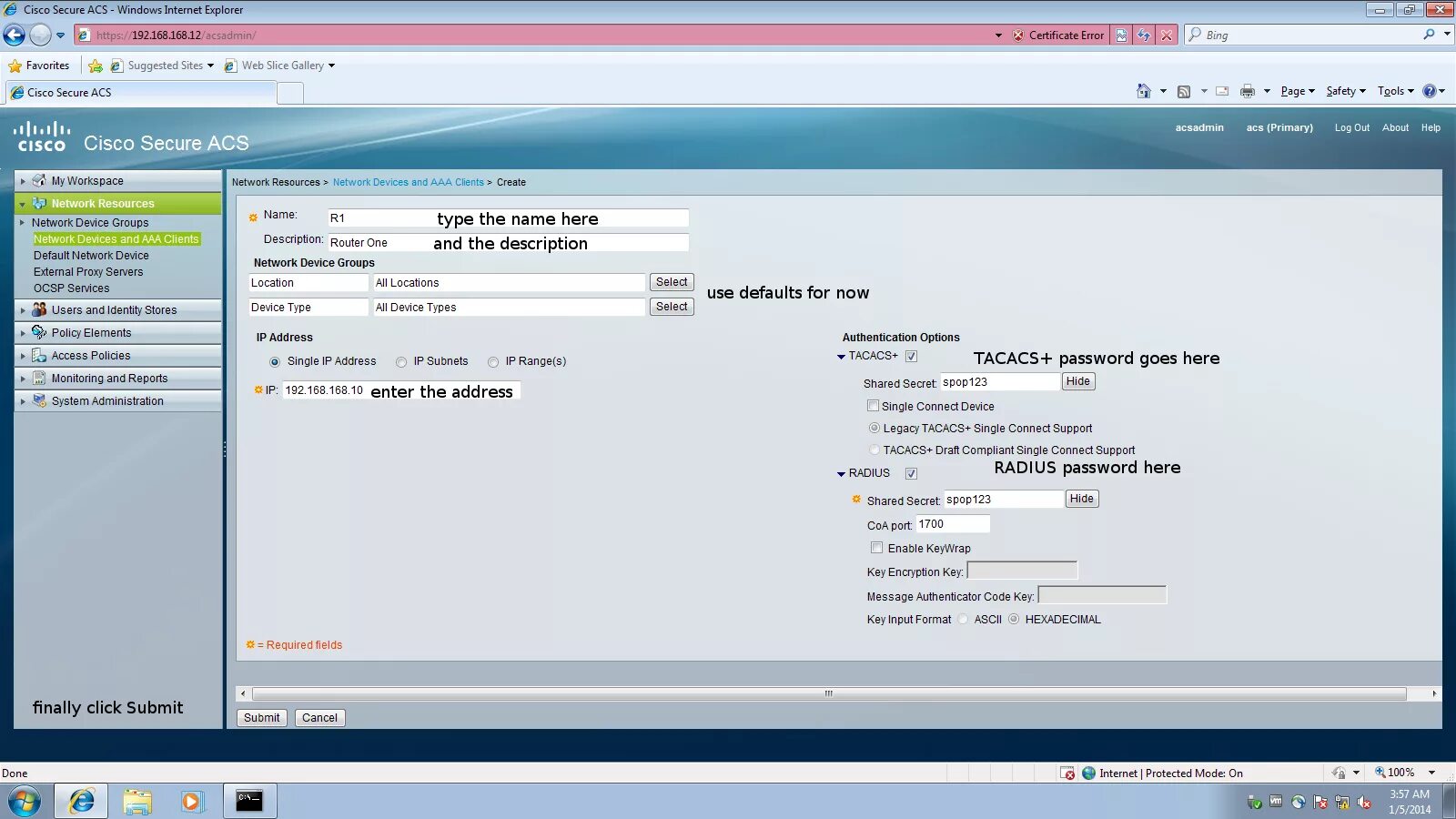
Task: Click the Access Policies sidebar icon
Action: click(x=39, y=355)
